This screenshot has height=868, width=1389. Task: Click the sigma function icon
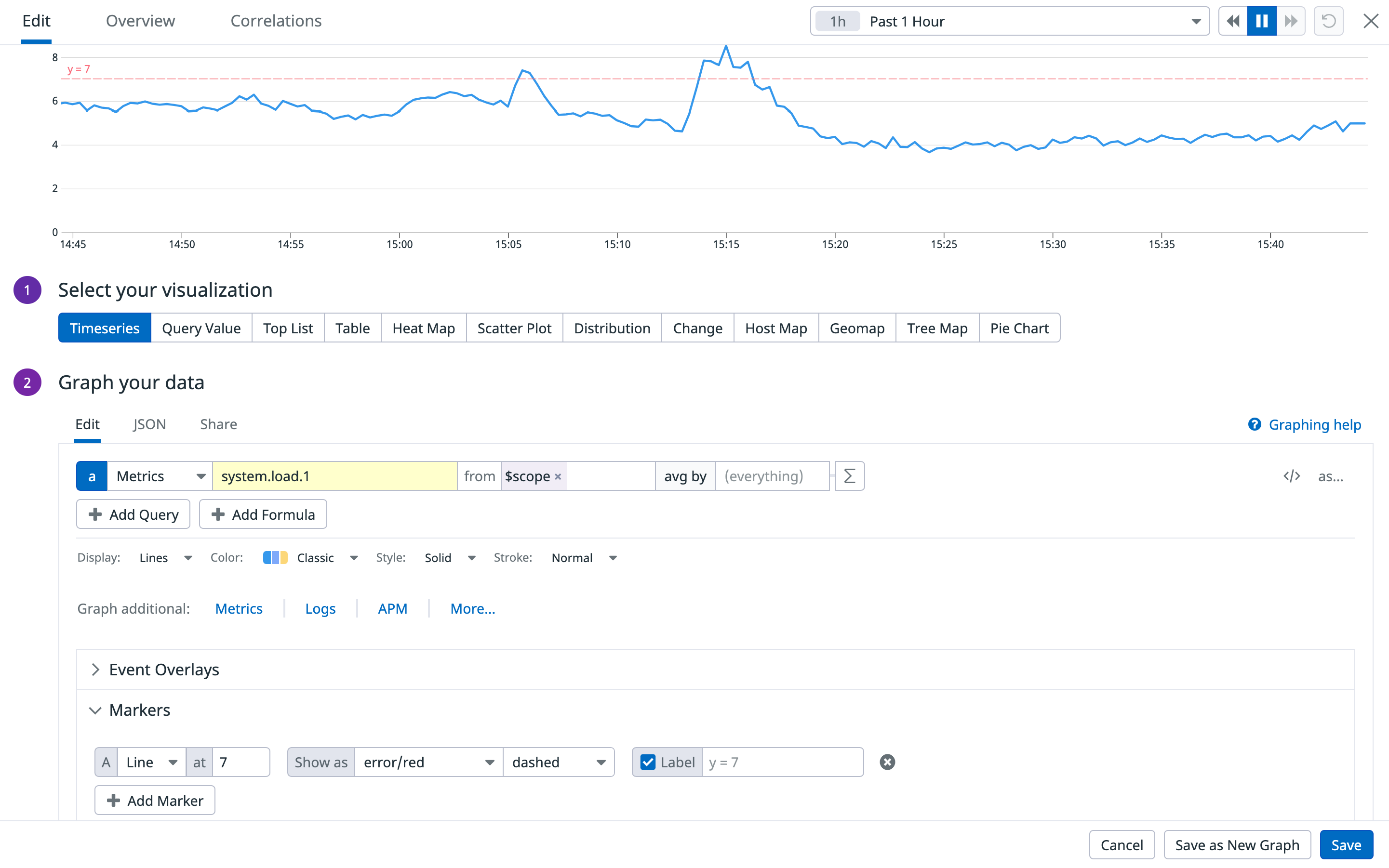850,476
